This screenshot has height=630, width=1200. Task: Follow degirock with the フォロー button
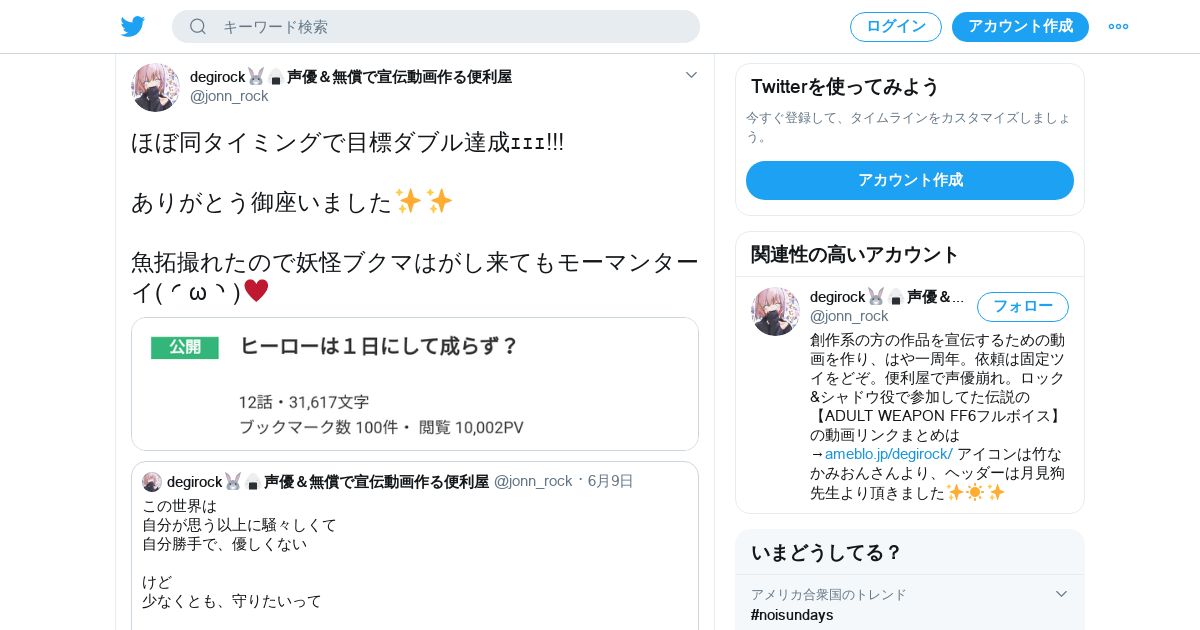tap(1023, 307)
